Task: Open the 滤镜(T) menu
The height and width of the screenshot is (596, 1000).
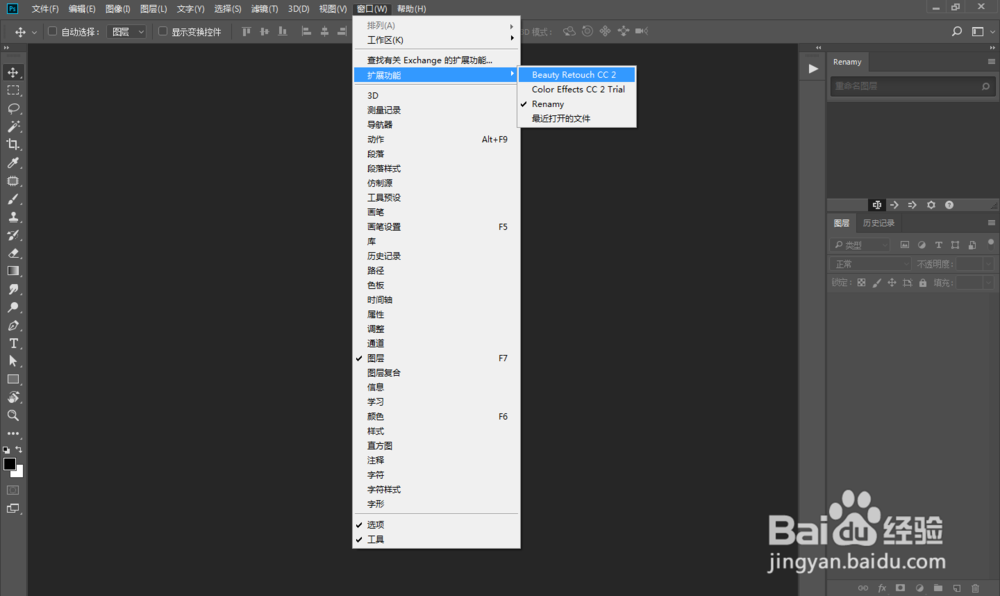Action: (264, 9)
